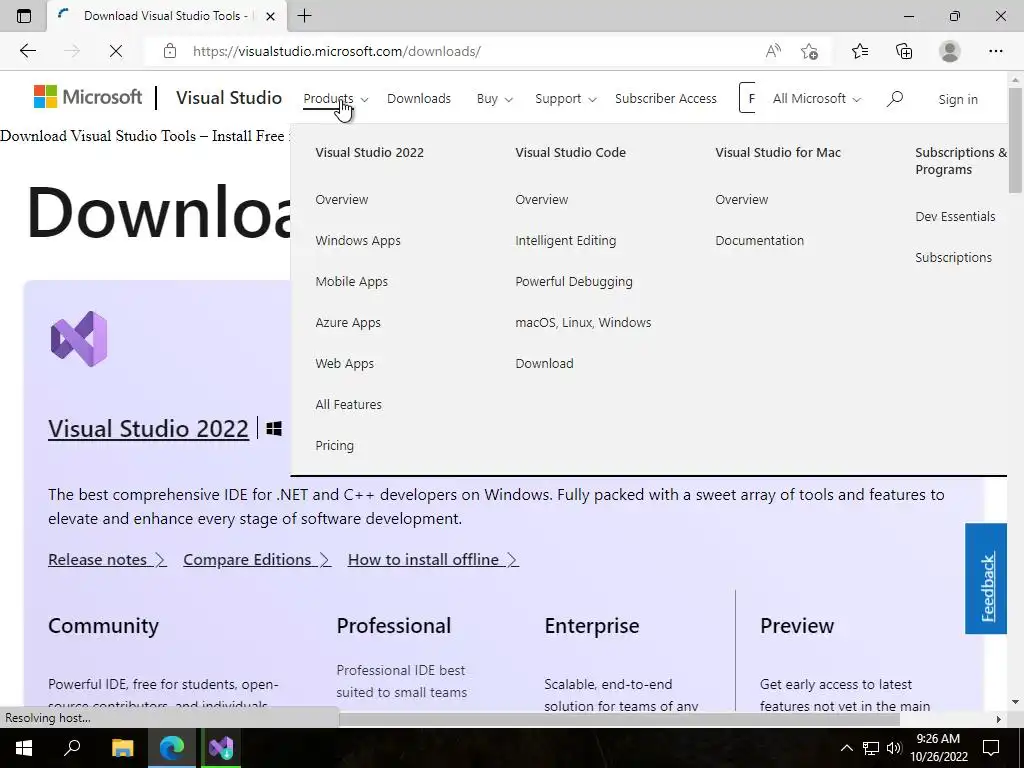Open the Favorites list icon
The image size is (1024, 768).
(860, 51)
